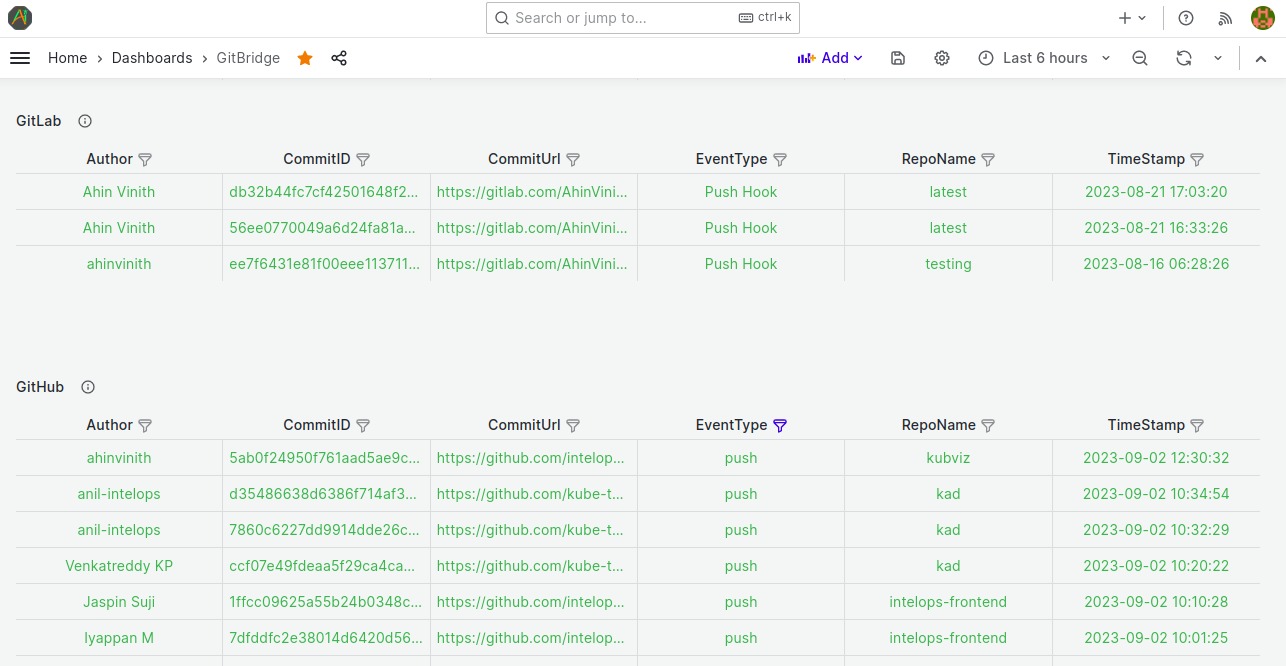
Task: Click timestamp 2023-09-02 12:30:32
Action: pyautogui.click(x=1156, y=458)
